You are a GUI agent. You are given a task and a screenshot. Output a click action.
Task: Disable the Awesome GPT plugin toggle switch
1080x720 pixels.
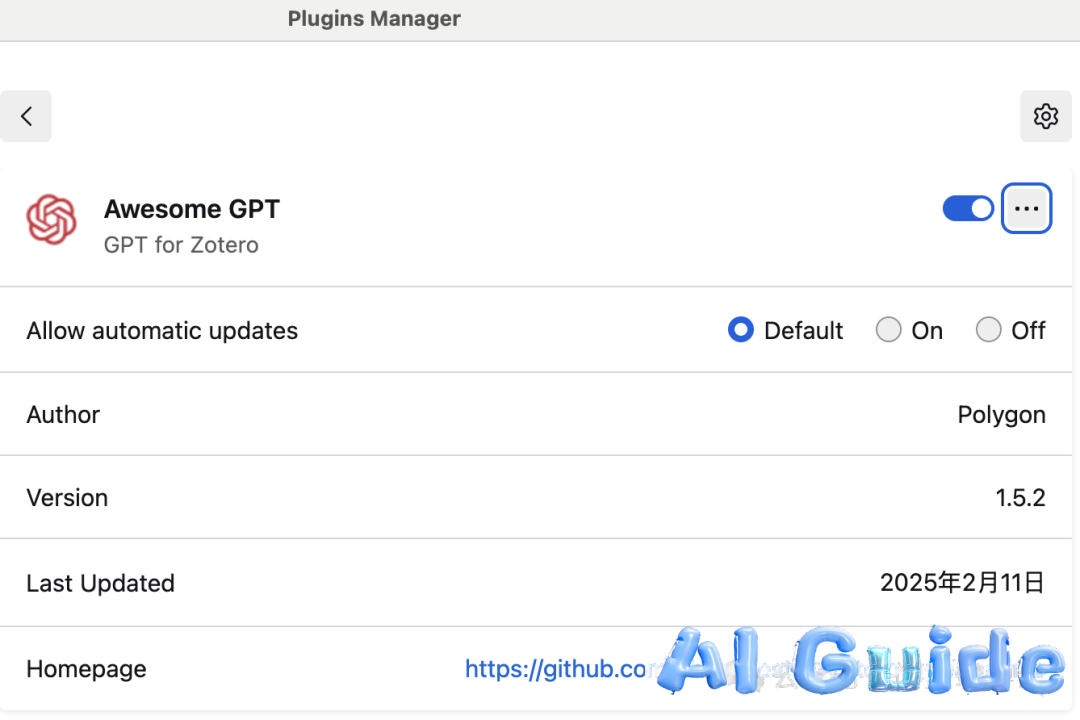pyautogui.click(x=968, y=208)
